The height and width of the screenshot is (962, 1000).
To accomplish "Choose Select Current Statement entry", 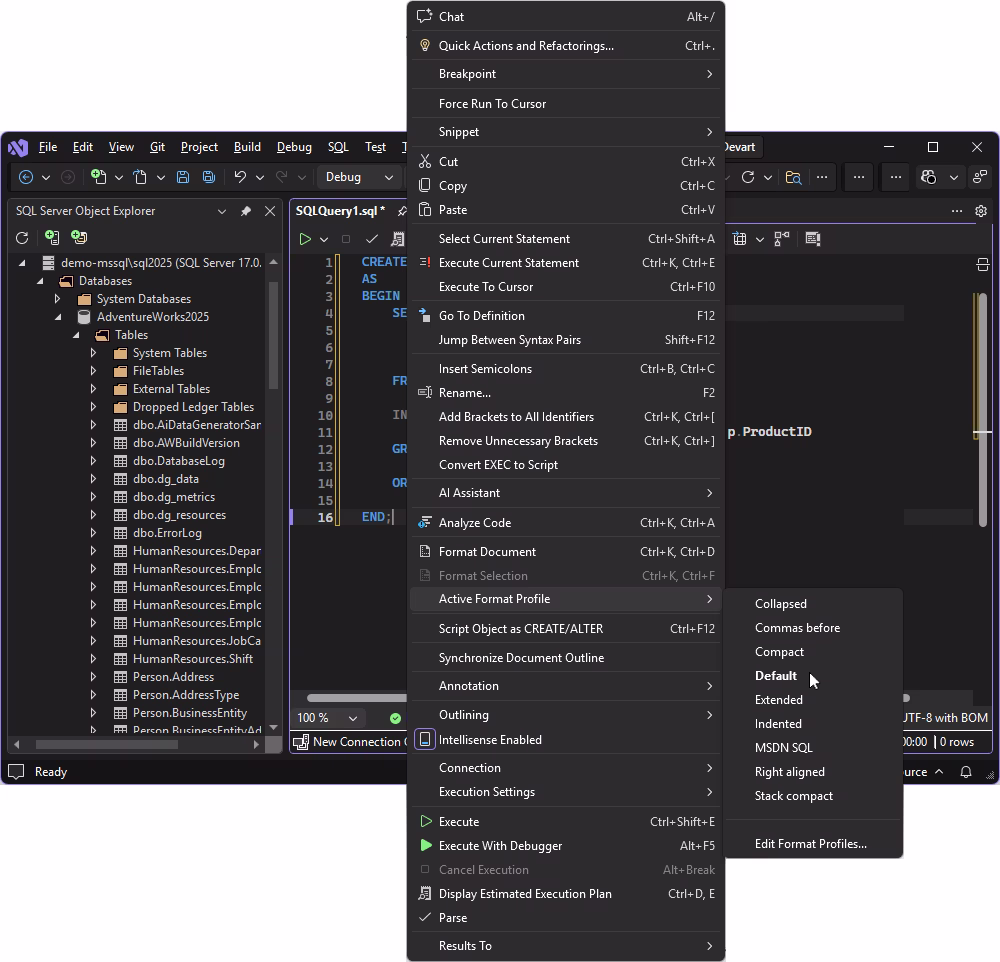I will (x=566, y=239).
